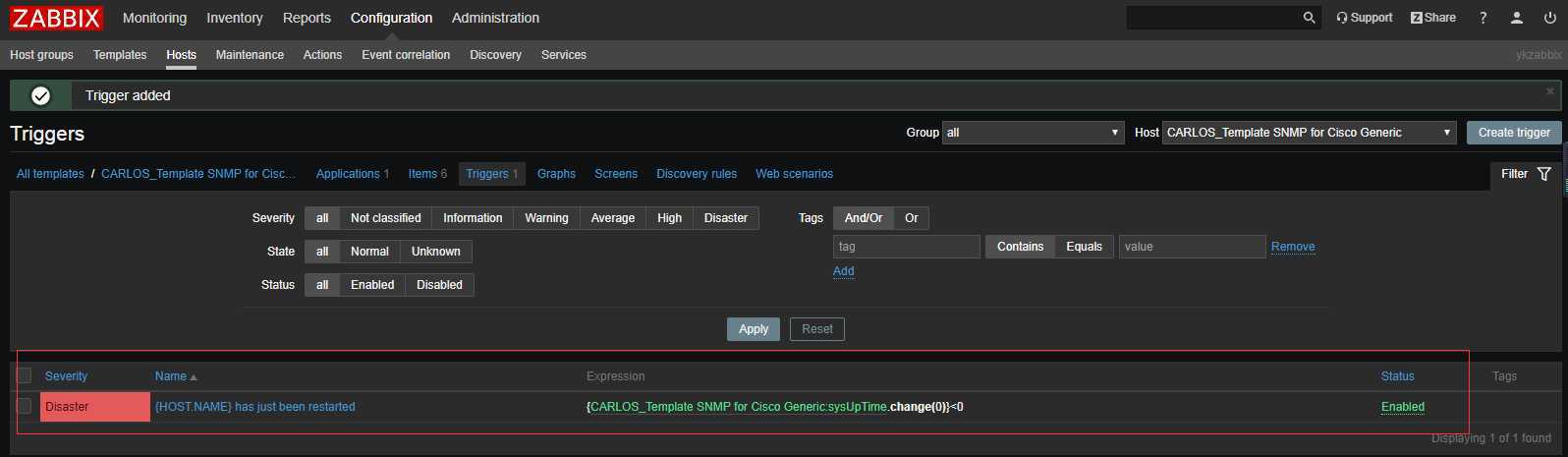Check the select-all triggers checkbox
This screenshot has width=1568, height=457.
[25, 375]
